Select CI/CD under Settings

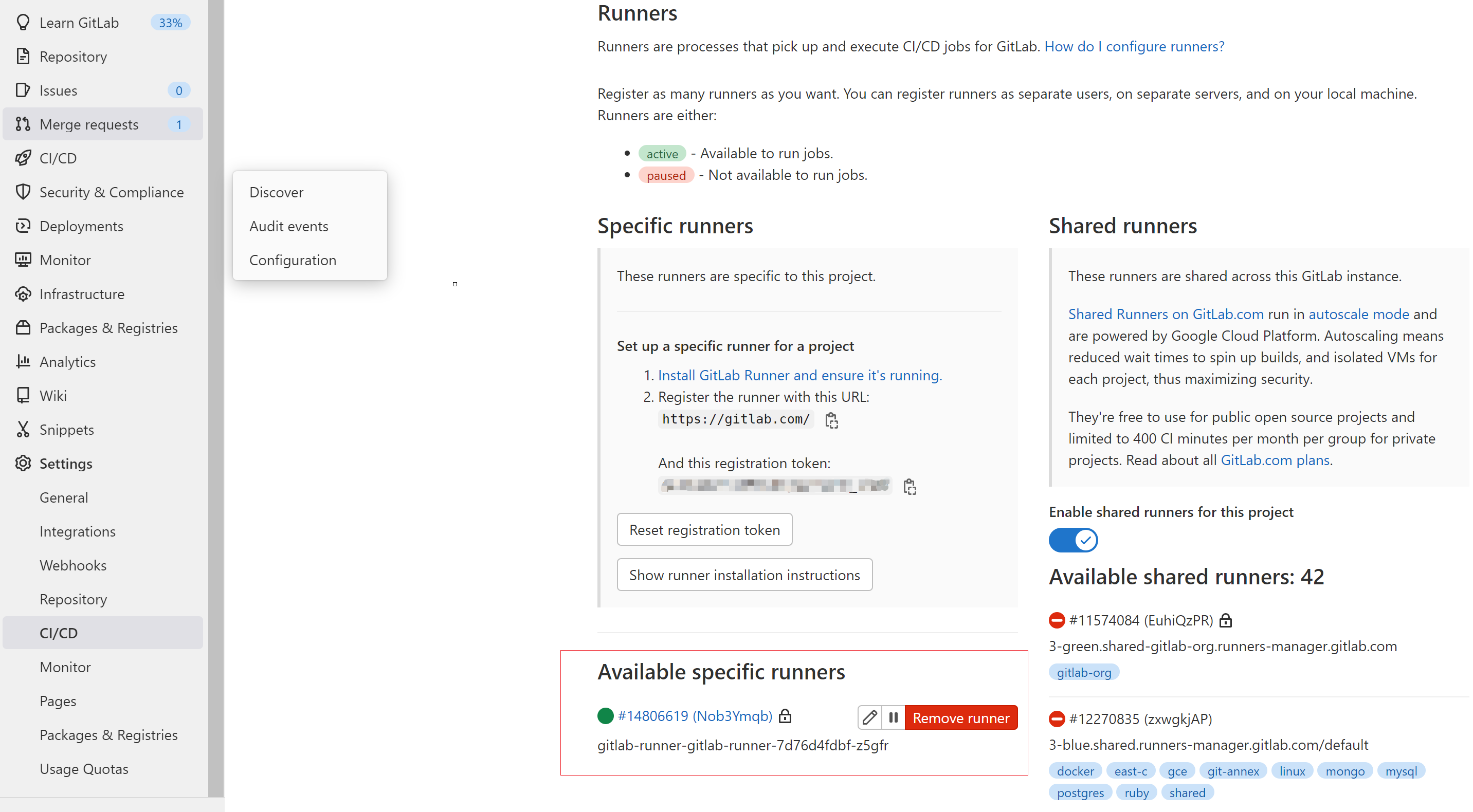(x=103, y=633)
